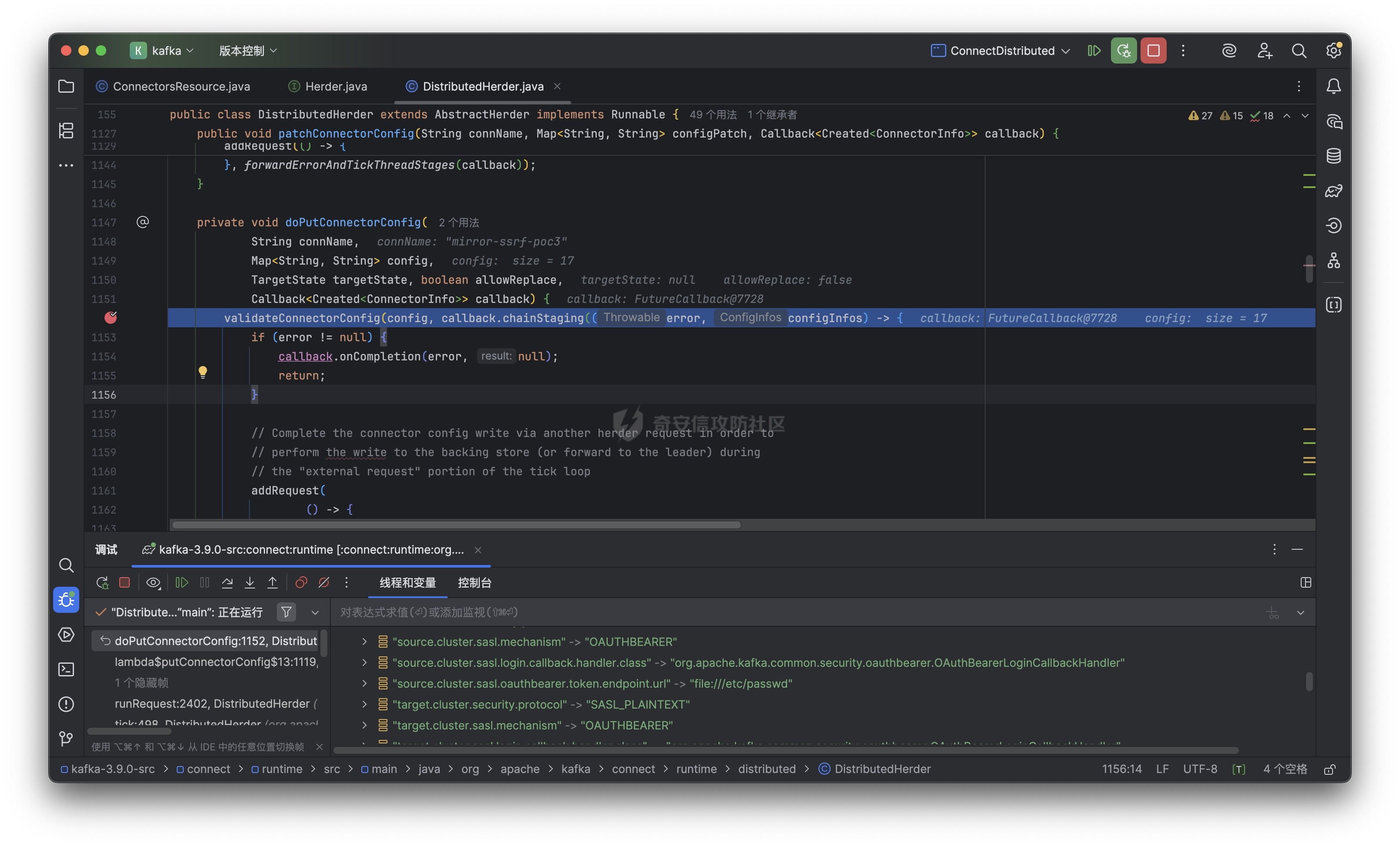This screenshot has width=1400, height=847.
Task: Select 线程和变量 threads and variables tab
Action: point(407,582)
